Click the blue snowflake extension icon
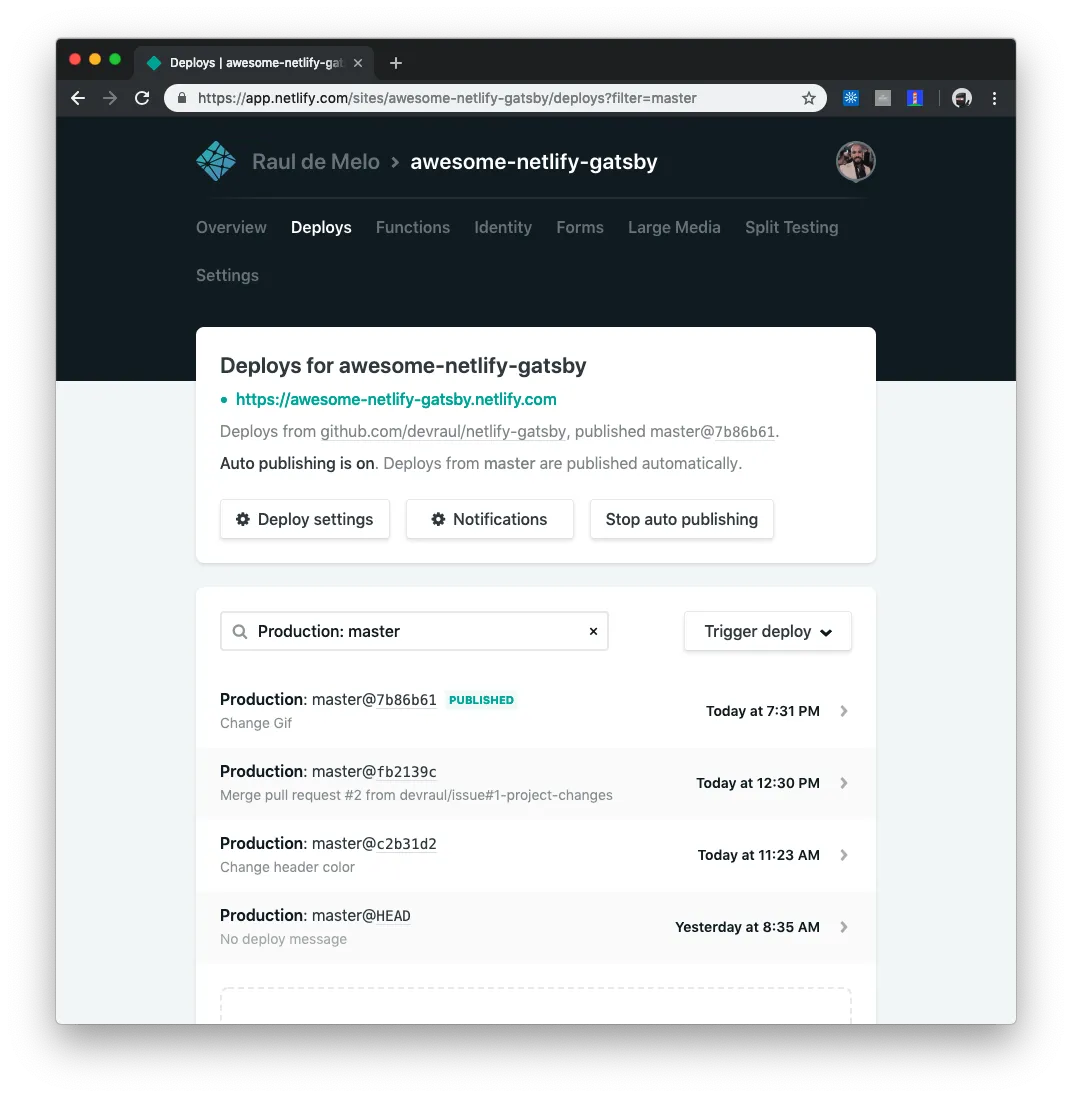This screenshot has height=1098, width=1072. [851, 98]
